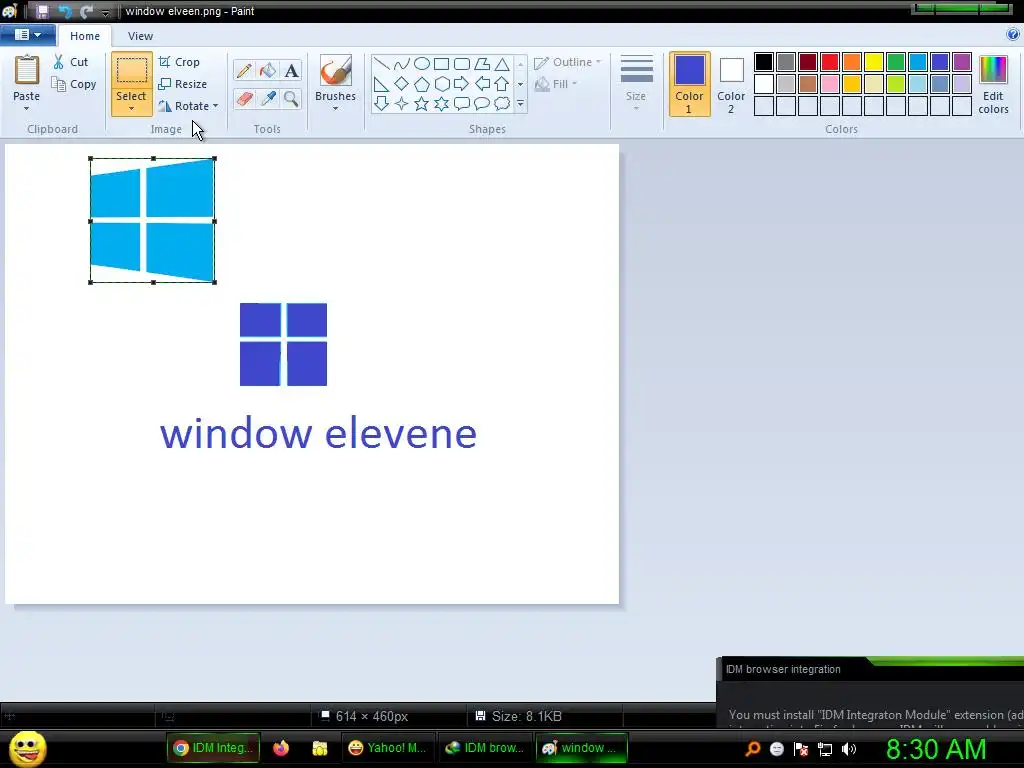This screenshot has height=768, width=1024.
Task: Click the Redo arrow in the title bar
Action: coord(86,11)
